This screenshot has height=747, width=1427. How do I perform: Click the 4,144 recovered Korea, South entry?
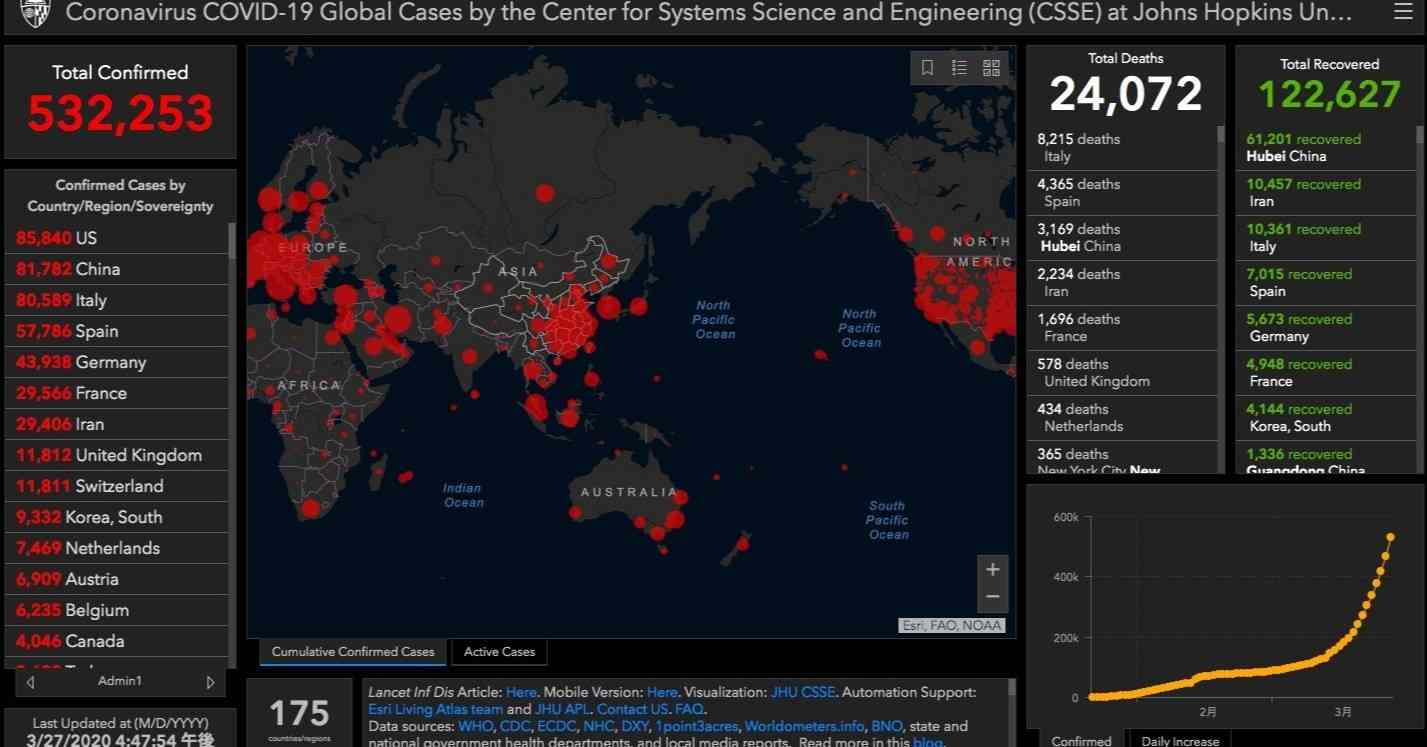point(1327,418)
